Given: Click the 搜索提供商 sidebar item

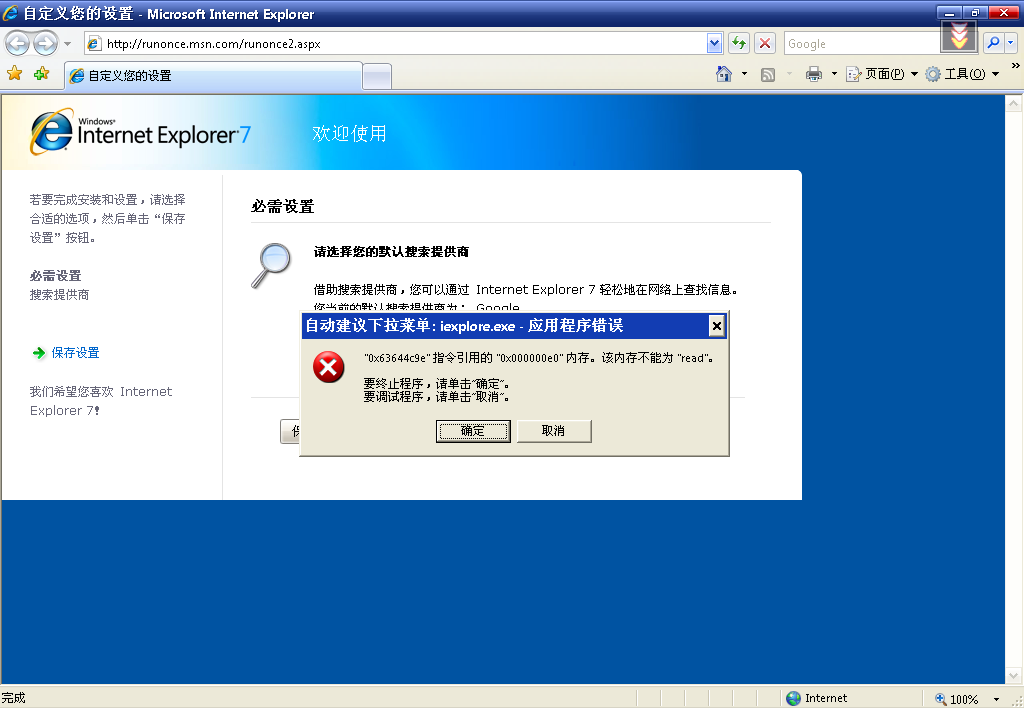Looking at the screenshot, I should coord(59,295).
